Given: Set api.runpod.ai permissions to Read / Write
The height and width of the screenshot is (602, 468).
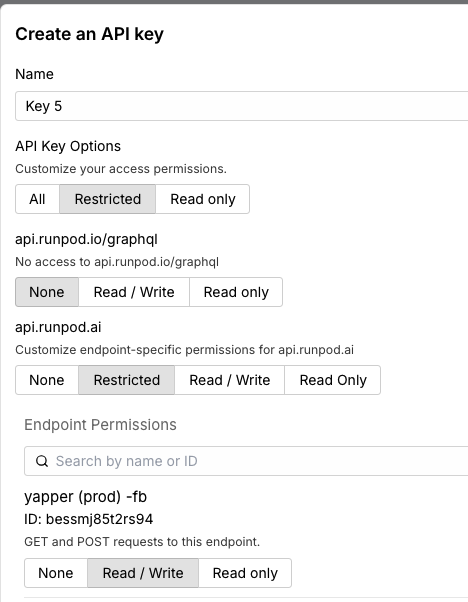Looking at the screenshot, I should click(230, 380).
